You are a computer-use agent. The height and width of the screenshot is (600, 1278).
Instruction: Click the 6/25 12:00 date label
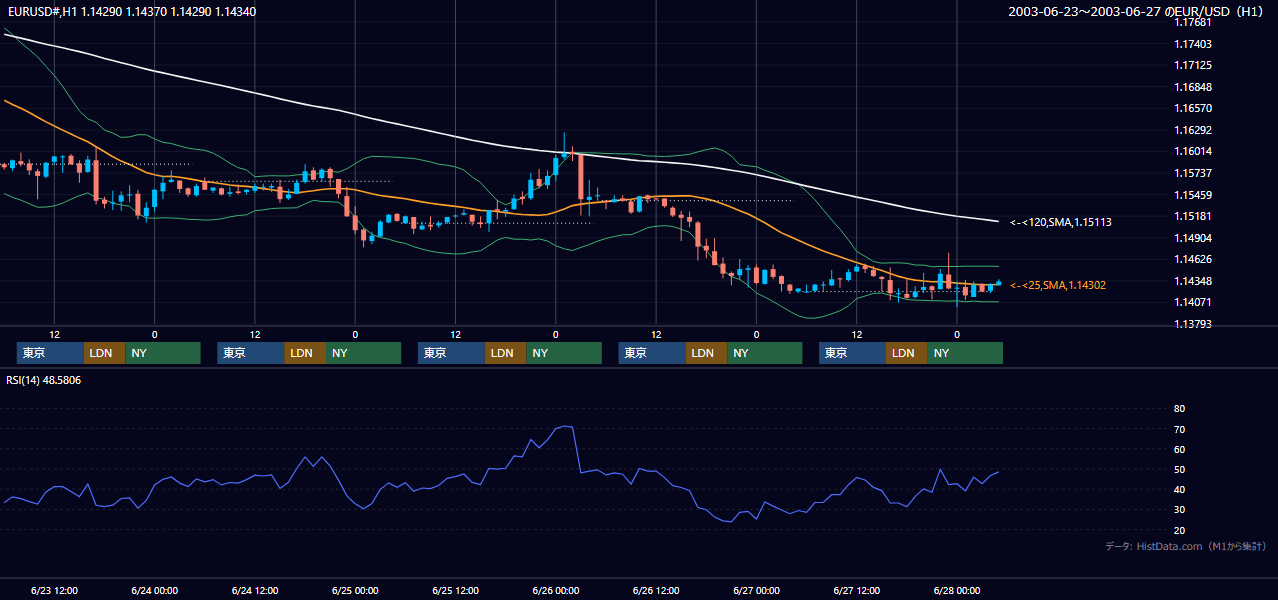click(x=456, y=590)
